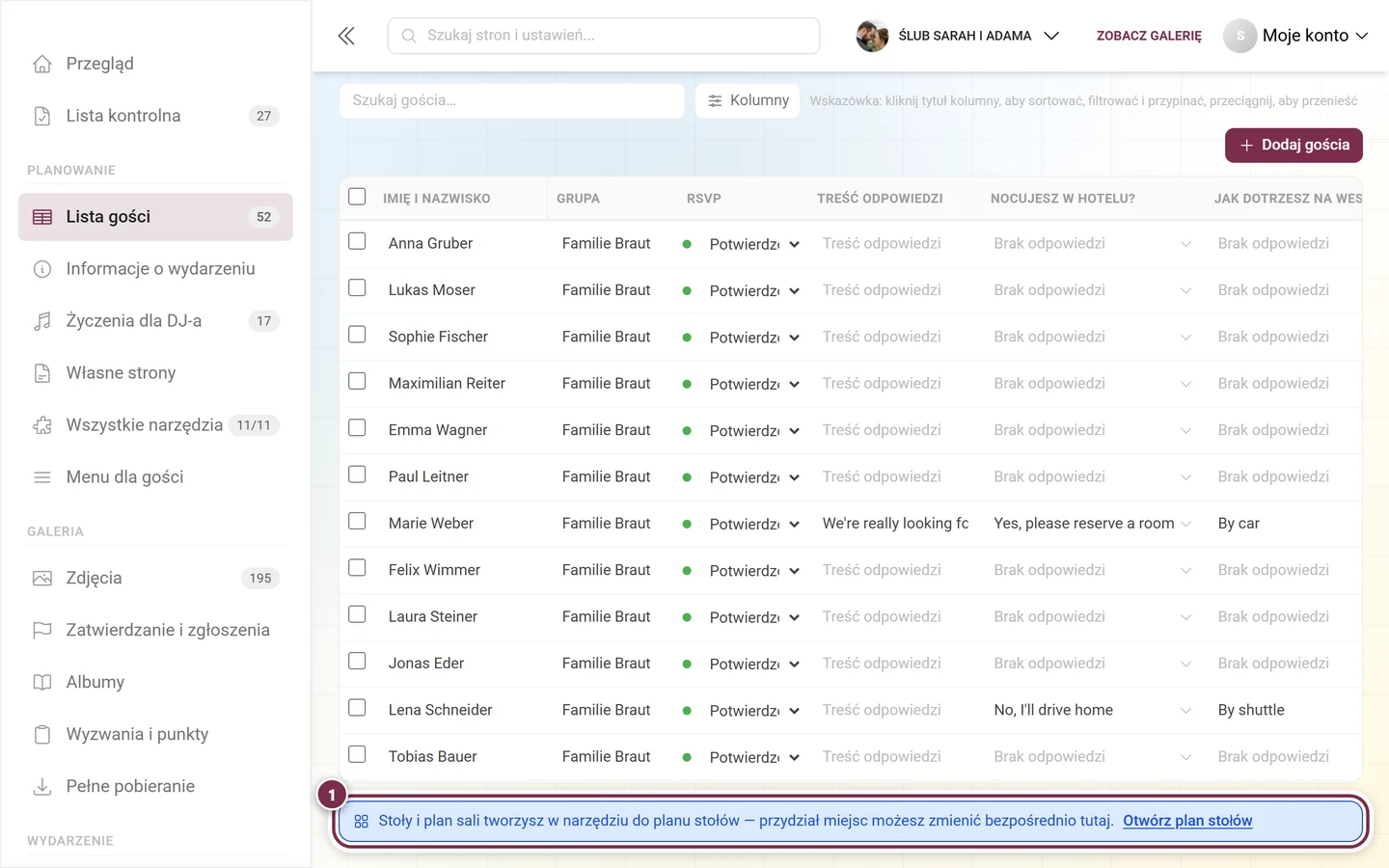Screen dimensions: 1389x868
Task: Click the Dodaj gościa button
Action: coord(1294,146)
